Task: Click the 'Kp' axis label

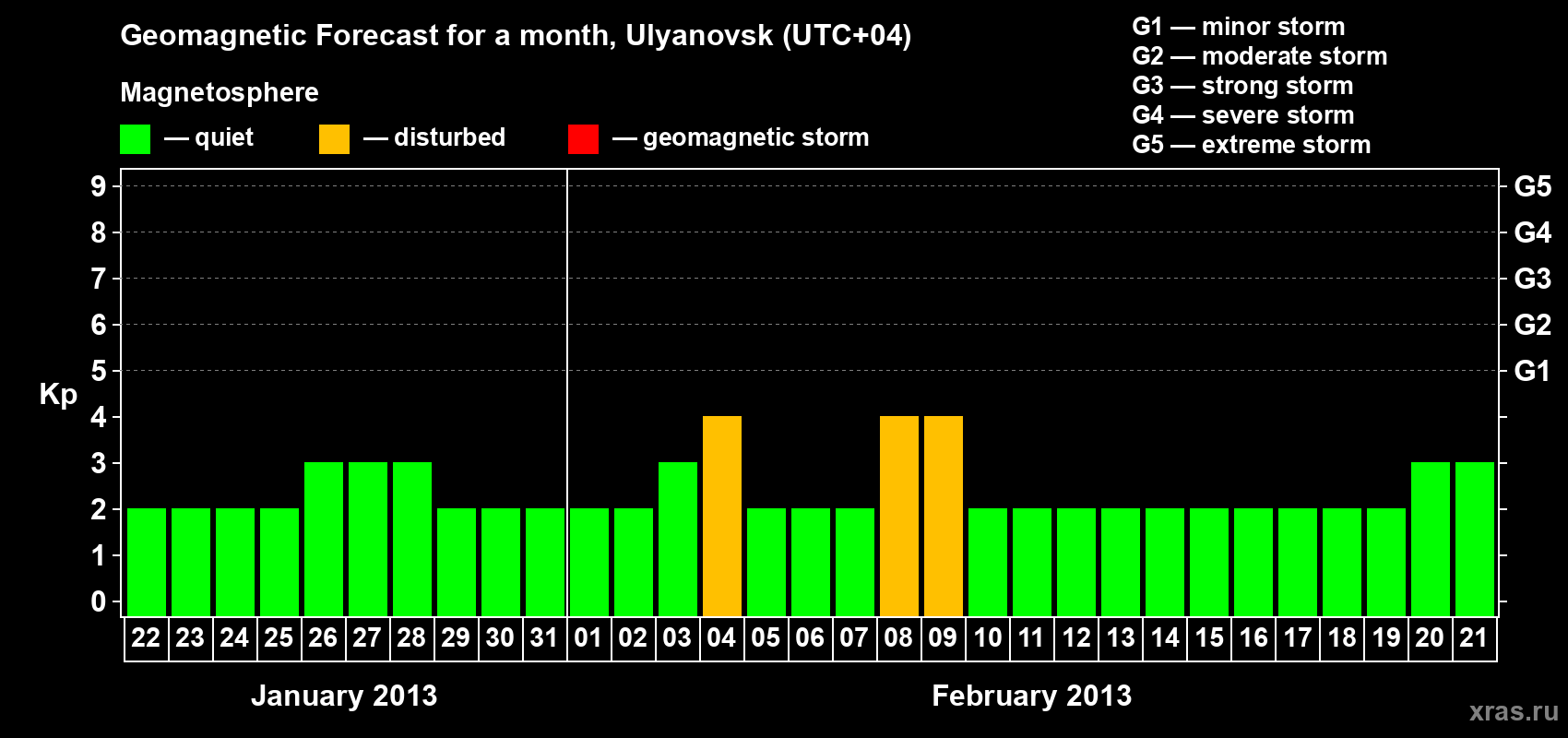Action: [58, 395]
